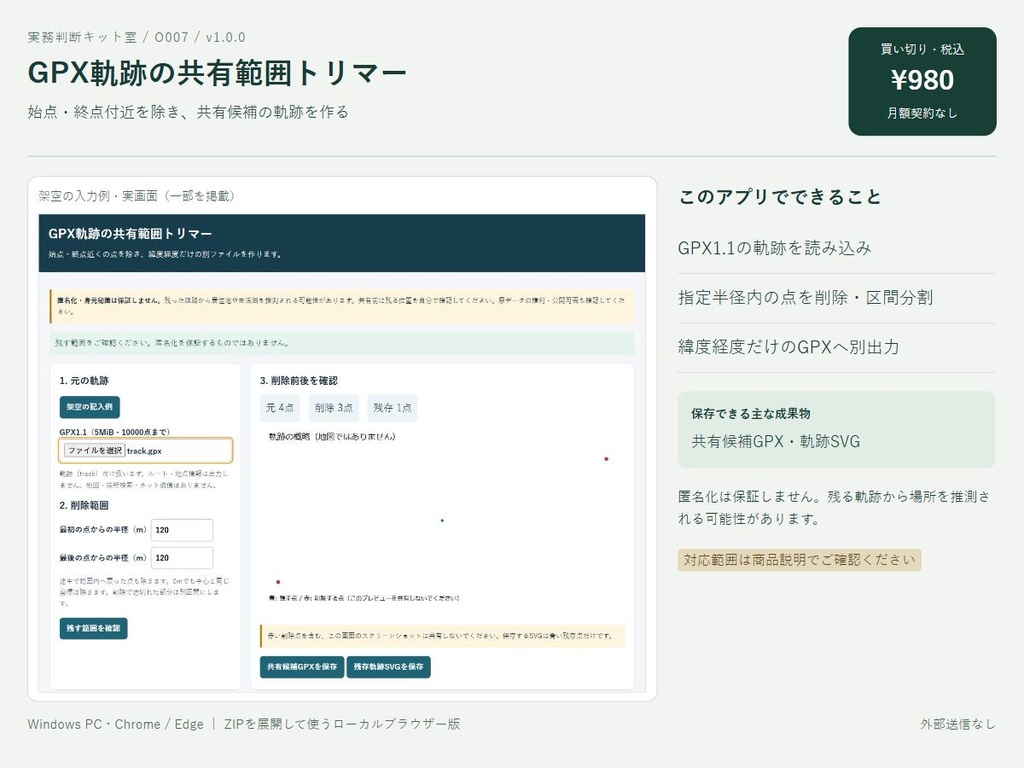Click the 1. 元の軌跡 section heading

tap(84, 380)
